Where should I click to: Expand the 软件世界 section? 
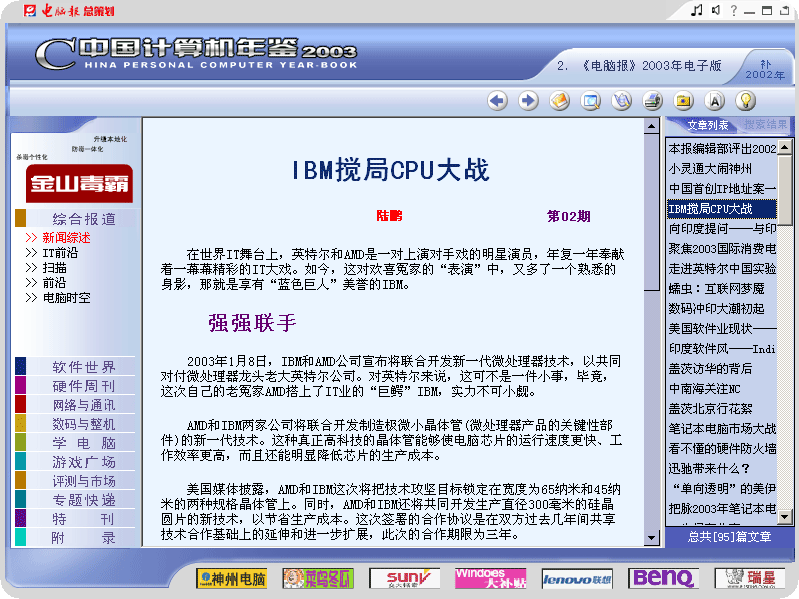[84, 367]
